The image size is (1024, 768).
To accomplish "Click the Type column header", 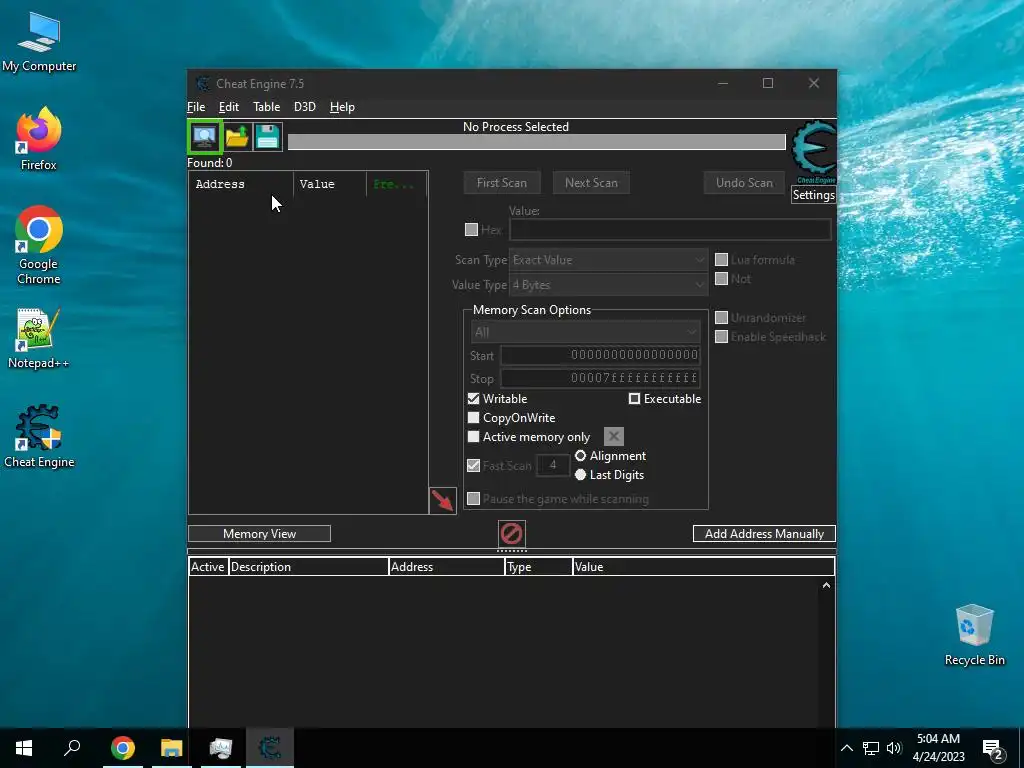I will pos(539,567).
